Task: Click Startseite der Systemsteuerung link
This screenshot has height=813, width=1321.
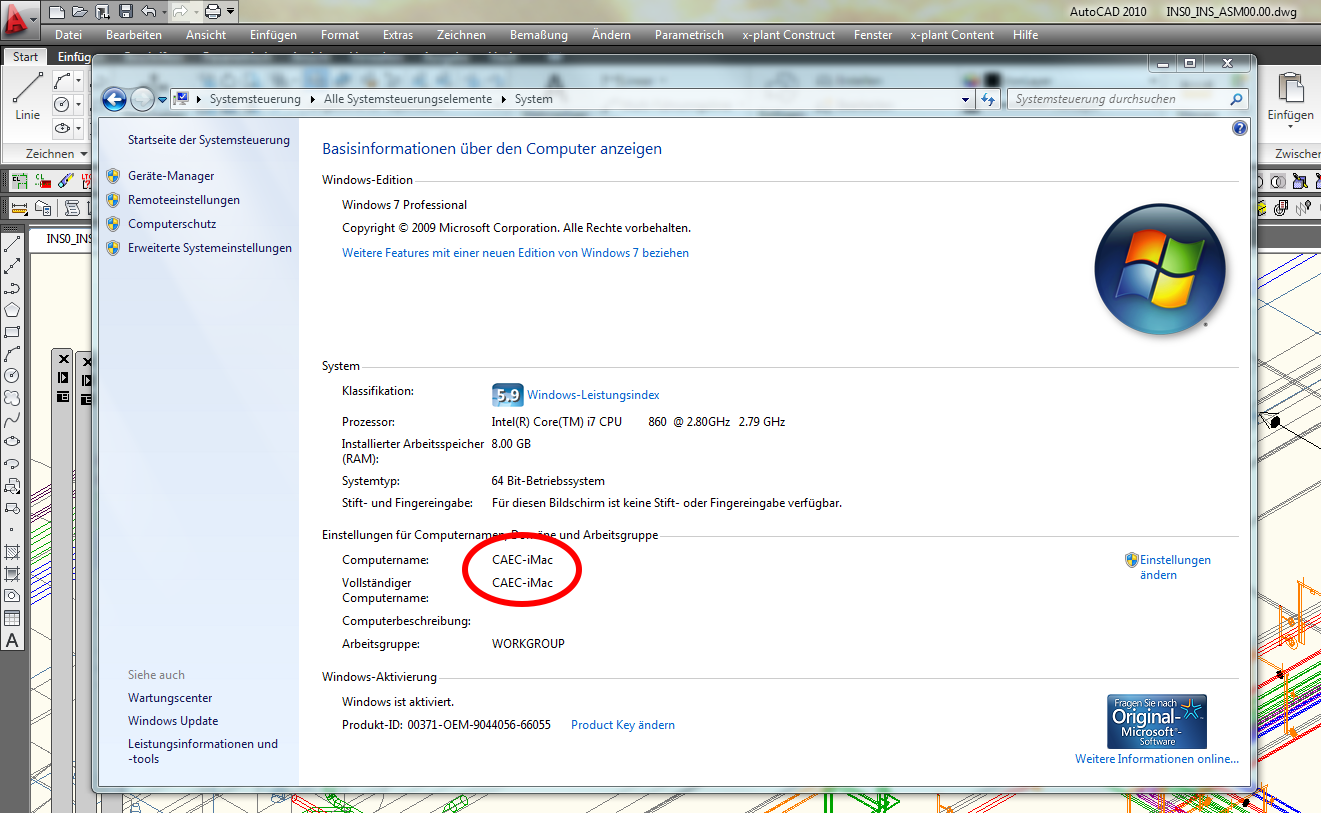Action: pos(209,140)
